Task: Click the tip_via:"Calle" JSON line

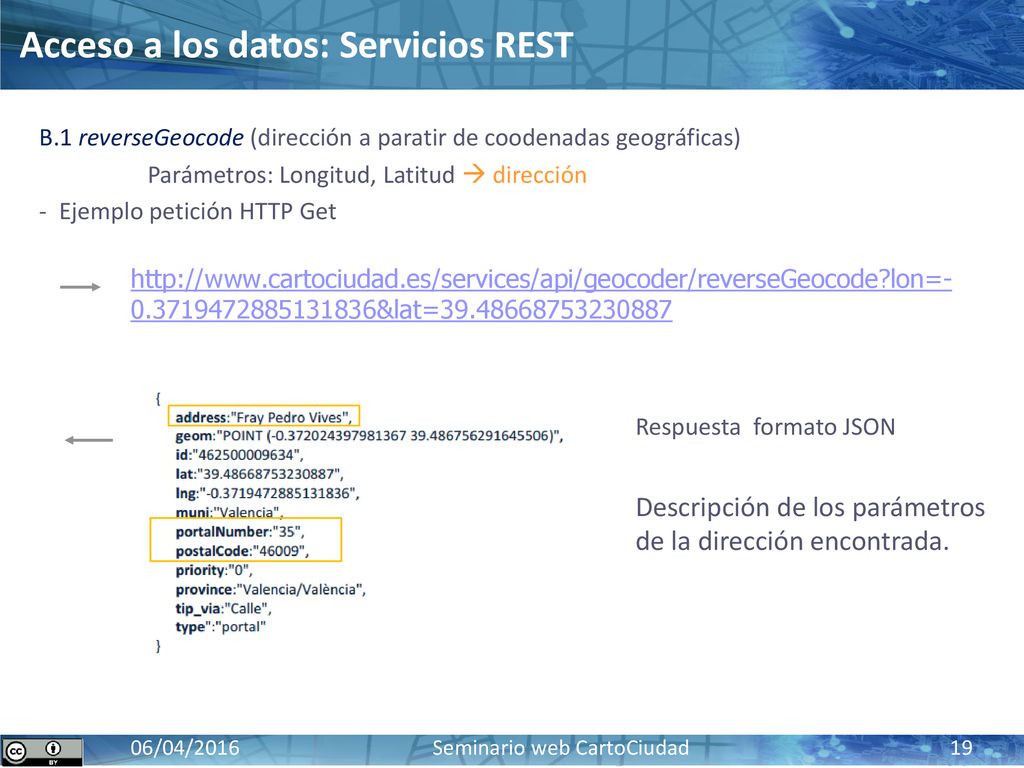Action: (x=223, y=609)
